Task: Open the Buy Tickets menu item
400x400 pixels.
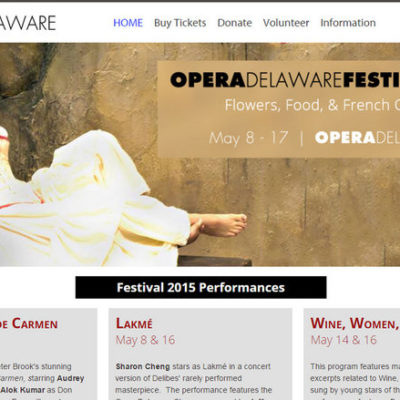Action: click(x=180, y=23)
